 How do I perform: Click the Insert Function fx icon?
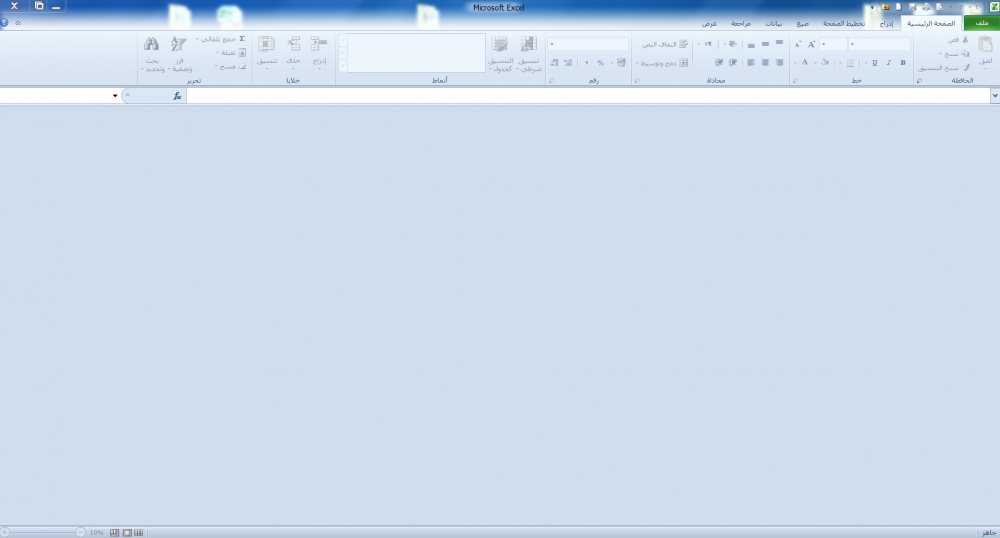177,96
